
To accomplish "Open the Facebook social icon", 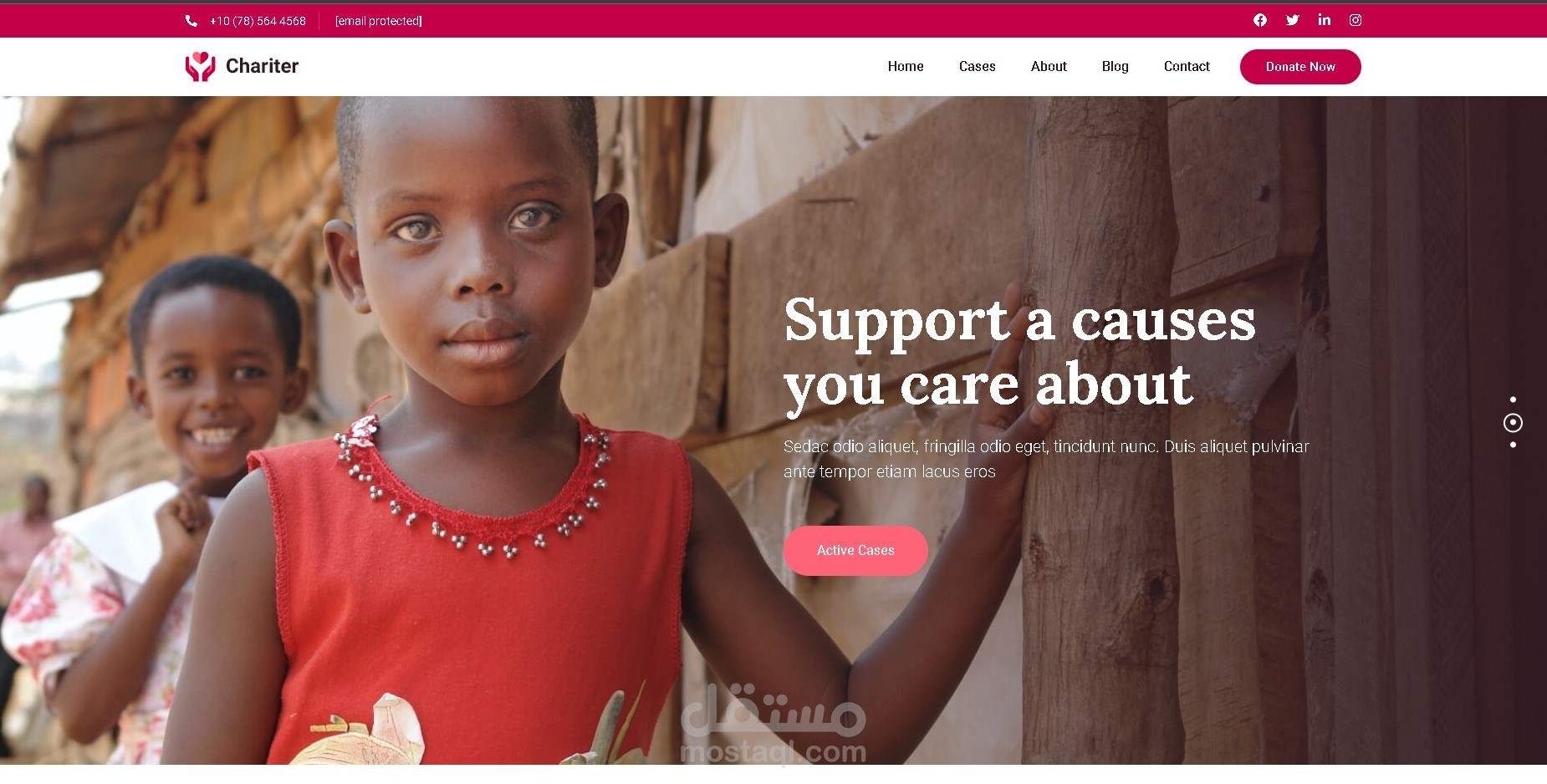I will (x=1260, y=20).
